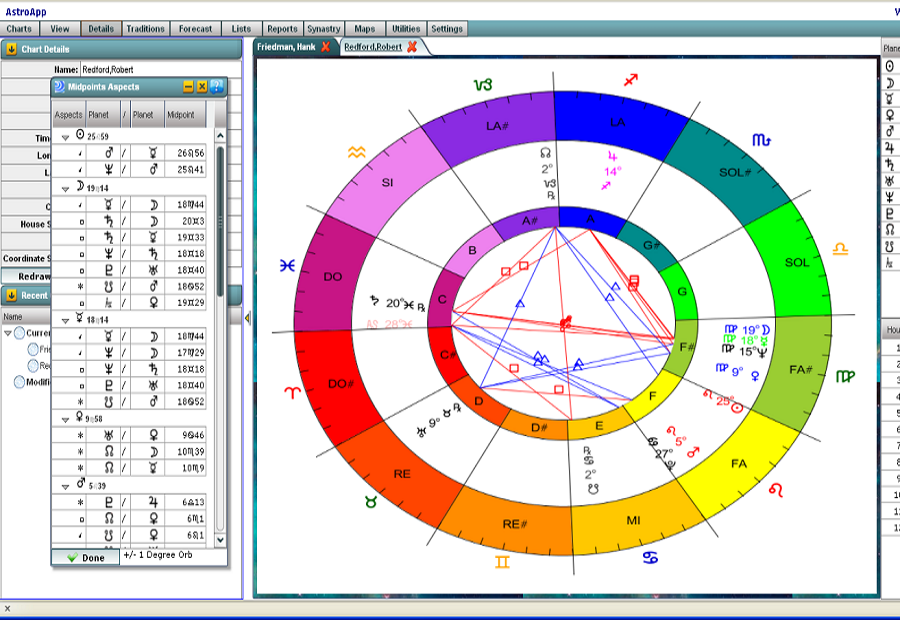Click the Gemini glyph below the wheel
This screenshot has height=620, width=900.
point(501,563)
